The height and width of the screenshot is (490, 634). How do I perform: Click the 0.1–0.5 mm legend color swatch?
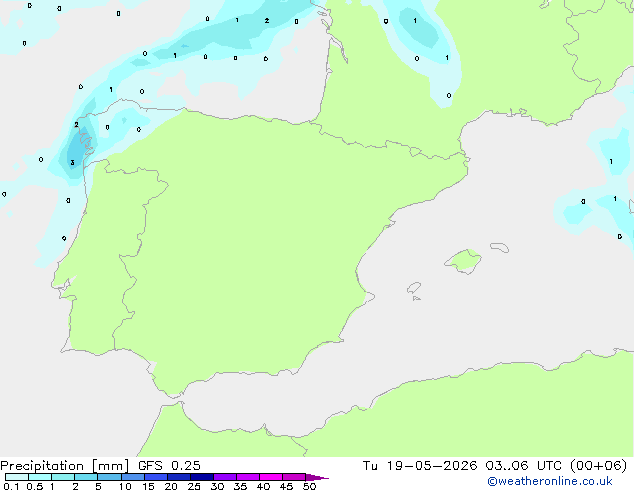17,477
